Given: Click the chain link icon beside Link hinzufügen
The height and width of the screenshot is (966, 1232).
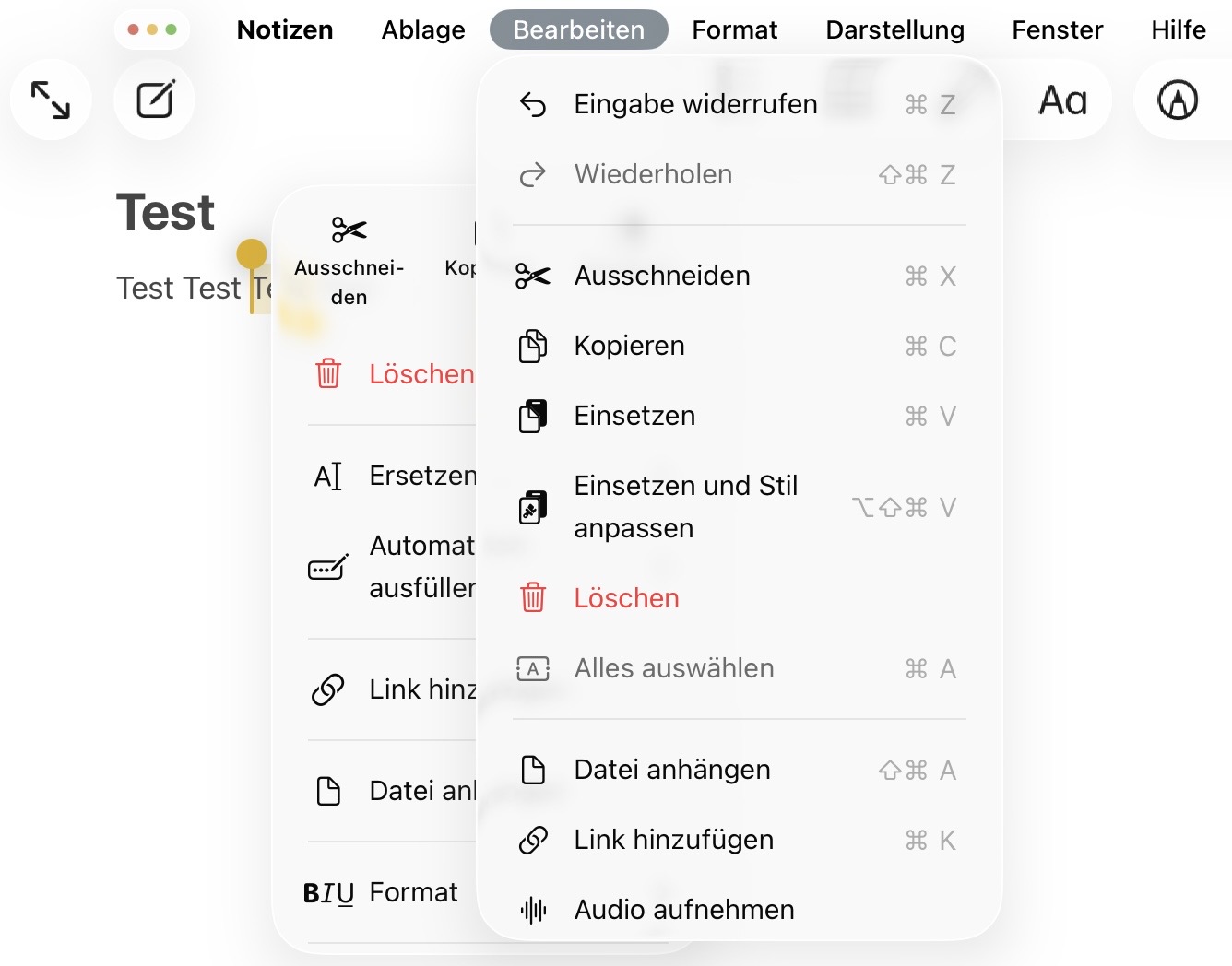Looking at the screenshot, I should pyautogui.click(x=533, y=840).
